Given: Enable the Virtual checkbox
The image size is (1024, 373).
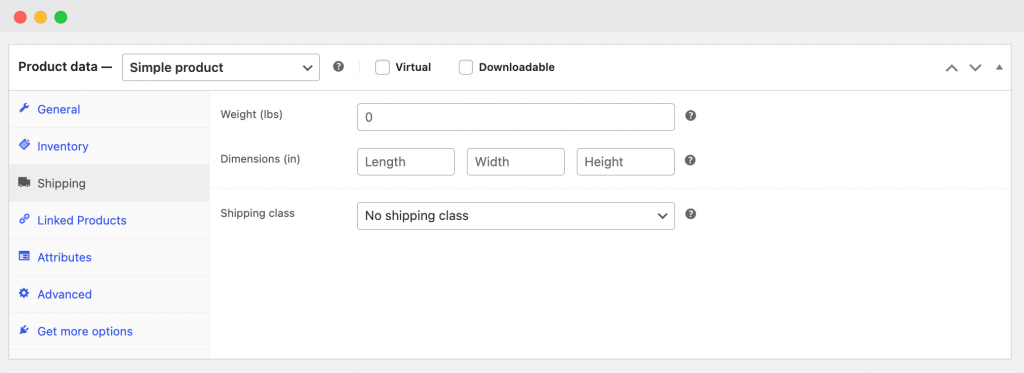Looking at the screenshot, I should pos(383,67).
